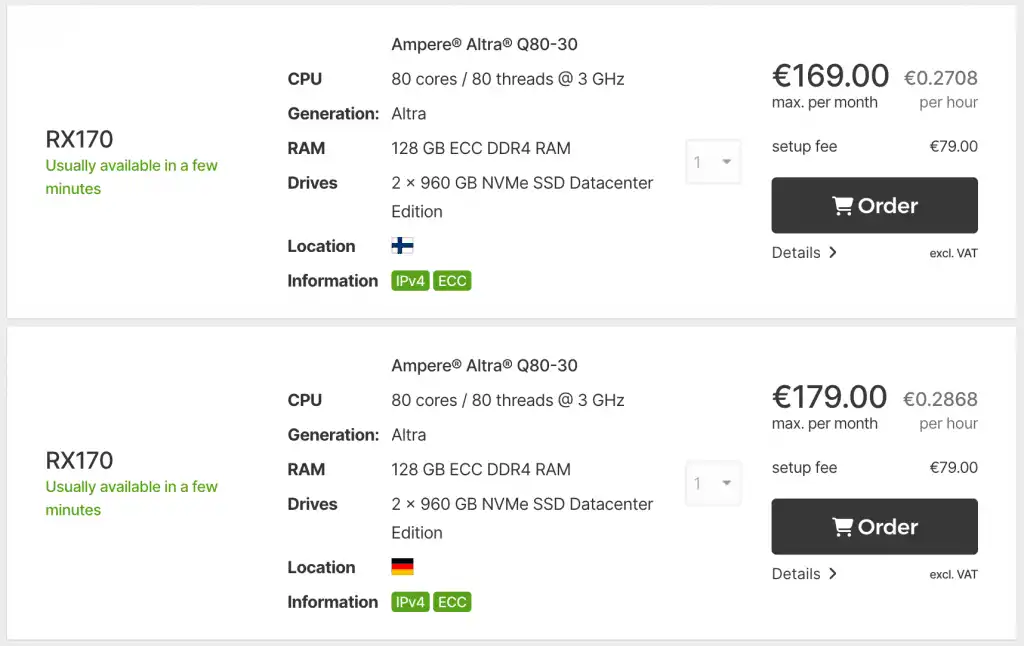The image size is (1024, 646).
Task: Open the quantity dropdown for the €169.00 server
Action: pyautogui.click(x=713, y=162)
